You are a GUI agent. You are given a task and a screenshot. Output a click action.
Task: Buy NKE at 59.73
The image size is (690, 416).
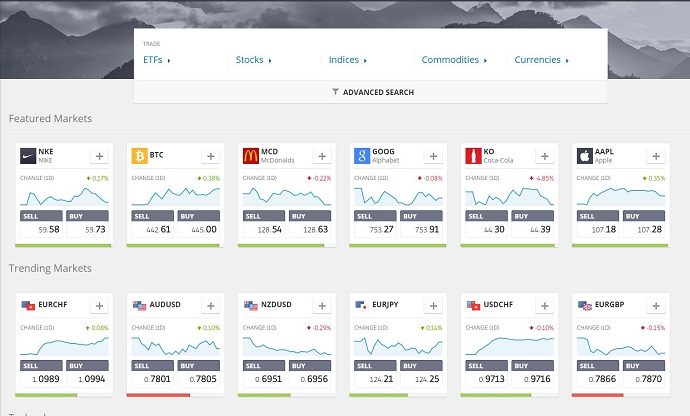[87, 224]
